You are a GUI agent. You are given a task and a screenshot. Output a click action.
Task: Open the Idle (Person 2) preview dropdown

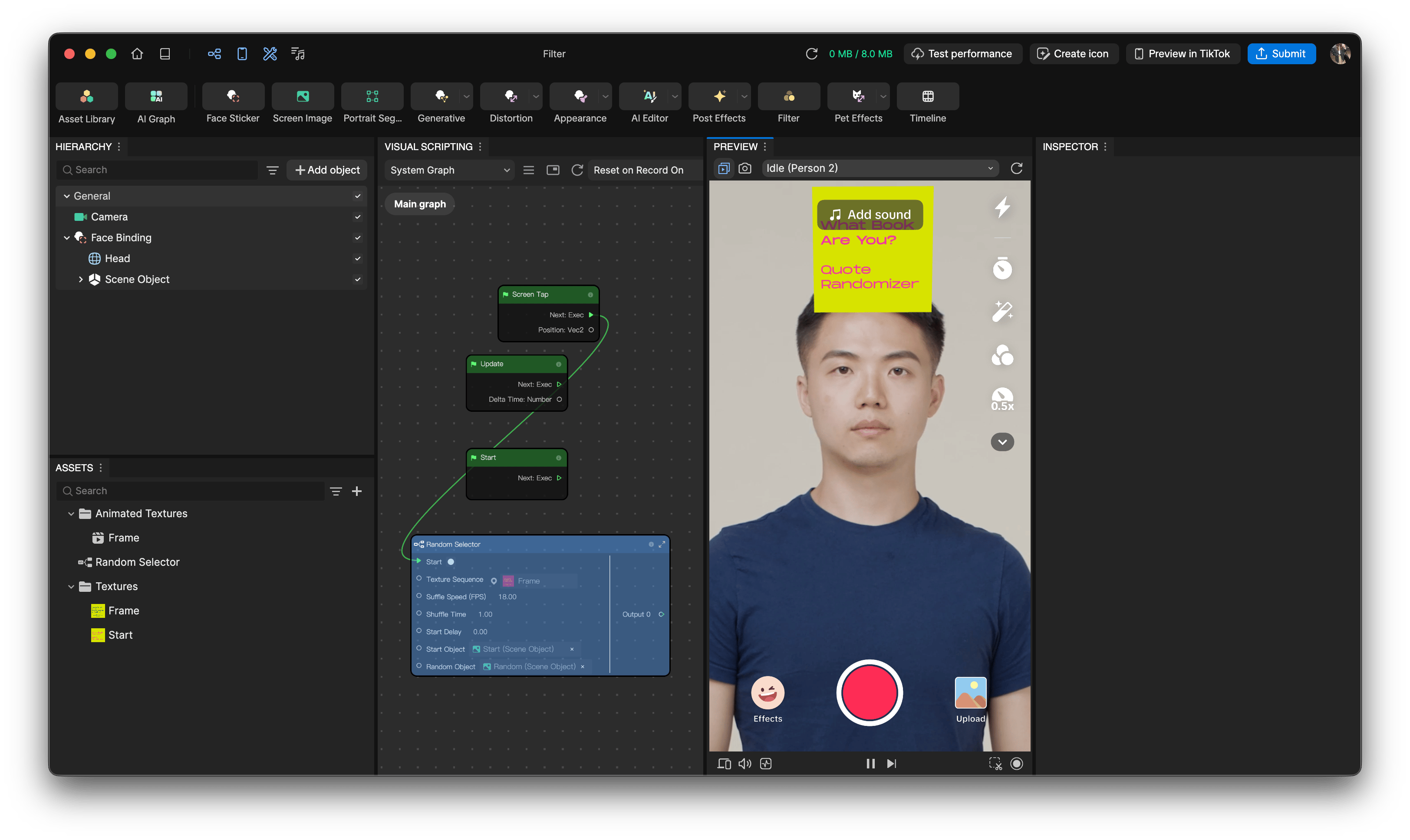[x=880, y=168]
